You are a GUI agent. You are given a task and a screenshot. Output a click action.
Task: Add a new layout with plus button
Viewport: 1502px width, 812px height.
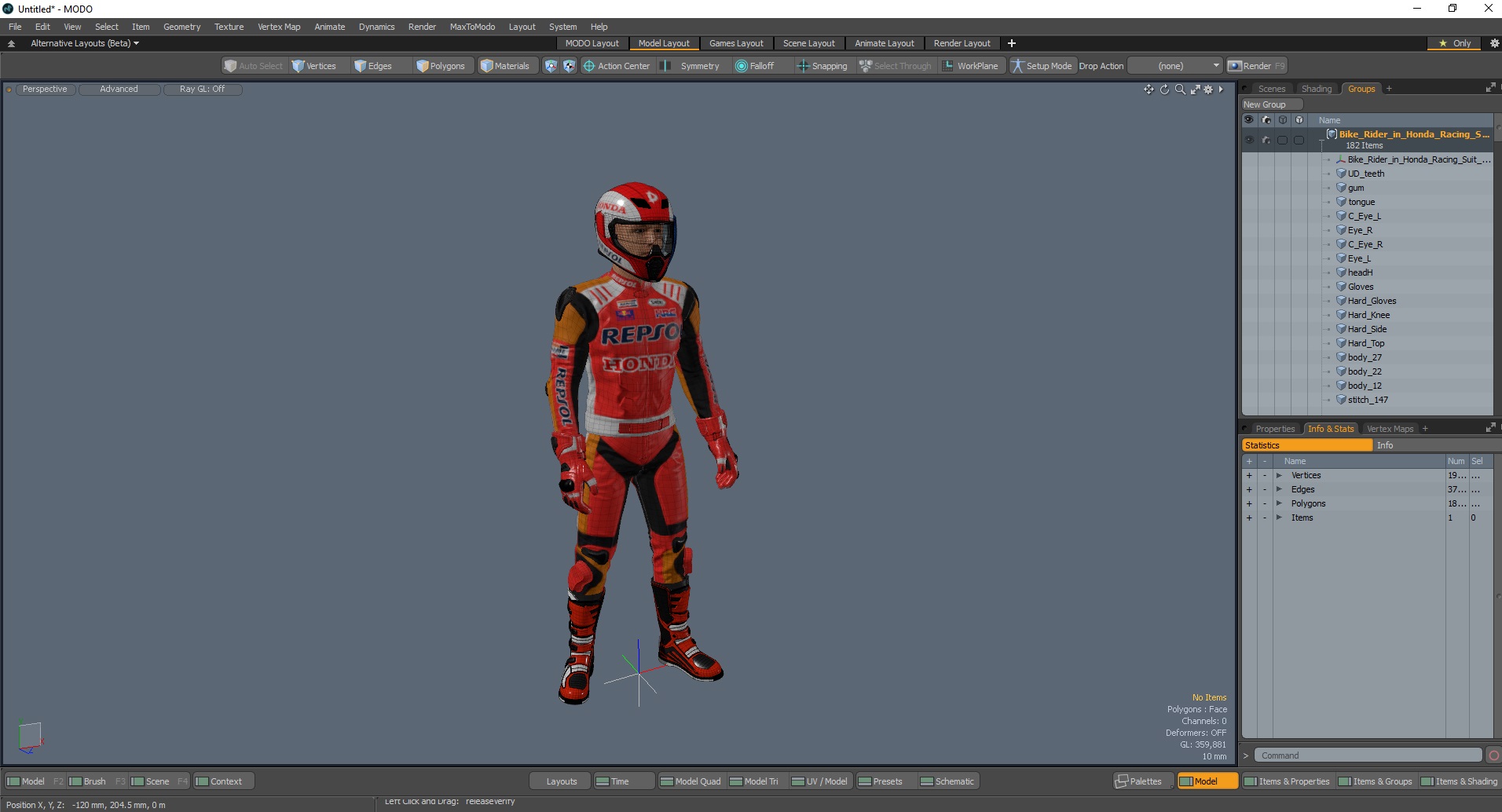coord(1012,43)
